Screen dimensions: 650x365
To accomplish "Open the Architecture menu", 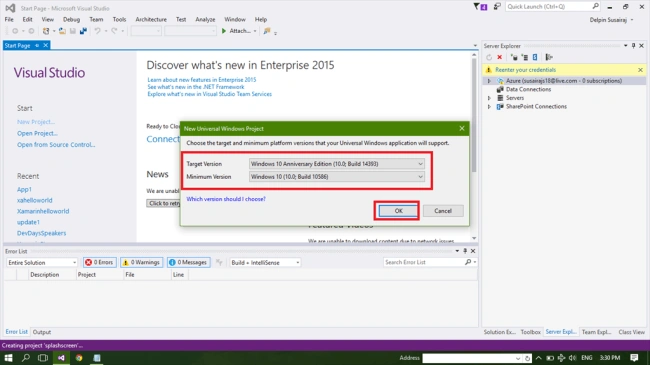I will [151, 19].
